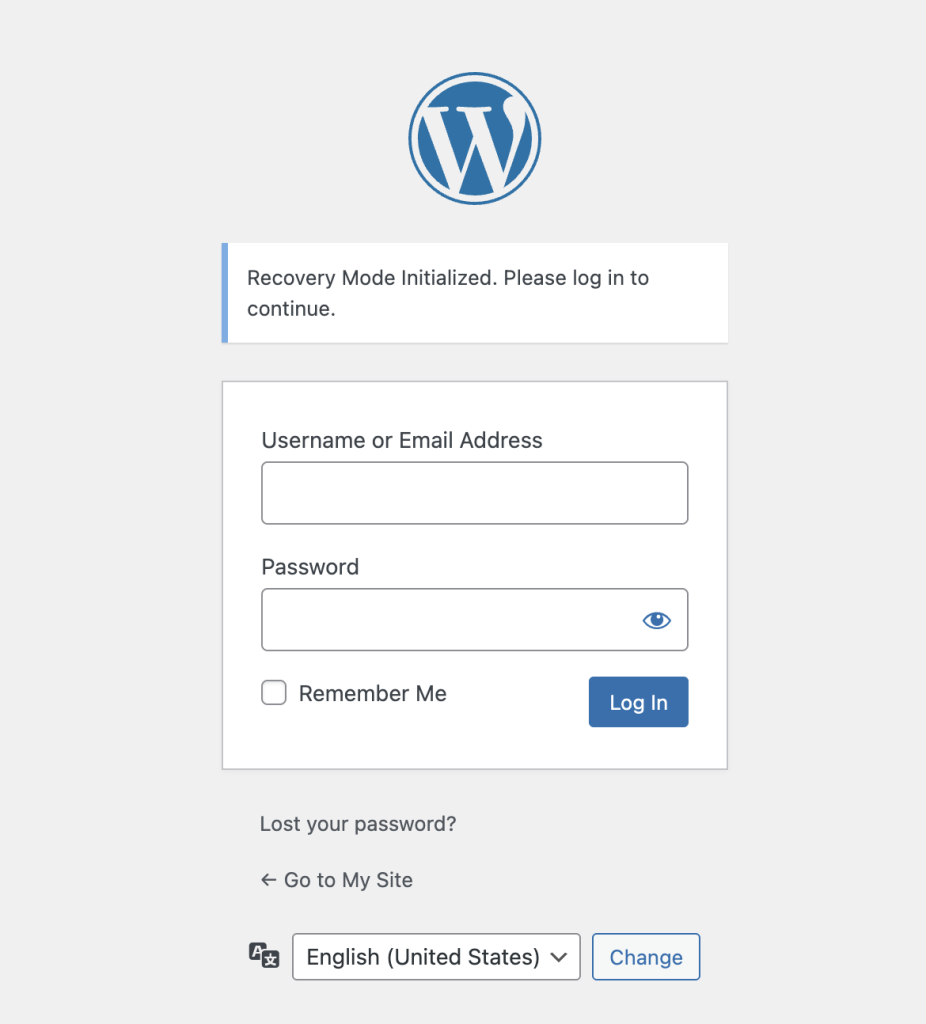Open the Lost your password? link

point(357,824)
